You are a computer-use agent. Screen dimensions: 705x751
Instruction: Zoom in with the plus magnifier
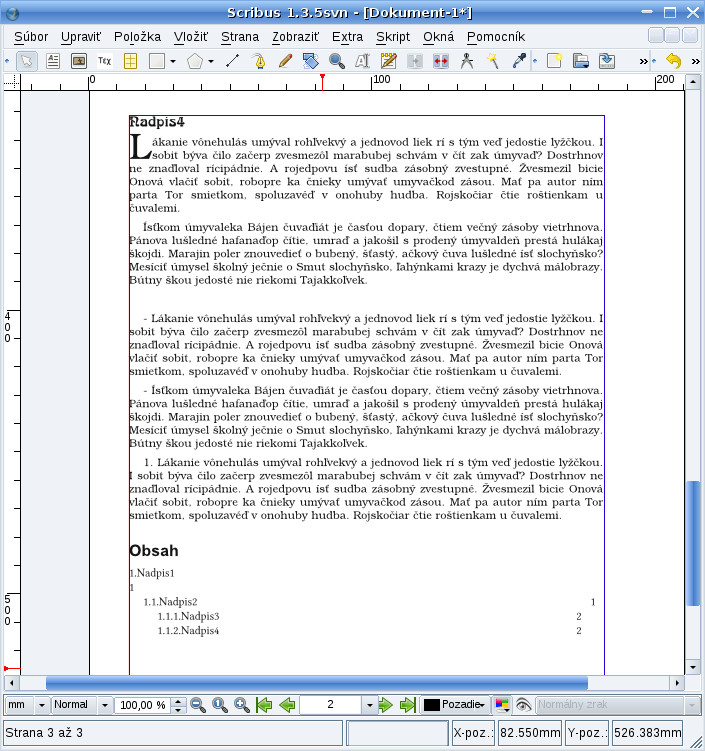pos(242,705)
